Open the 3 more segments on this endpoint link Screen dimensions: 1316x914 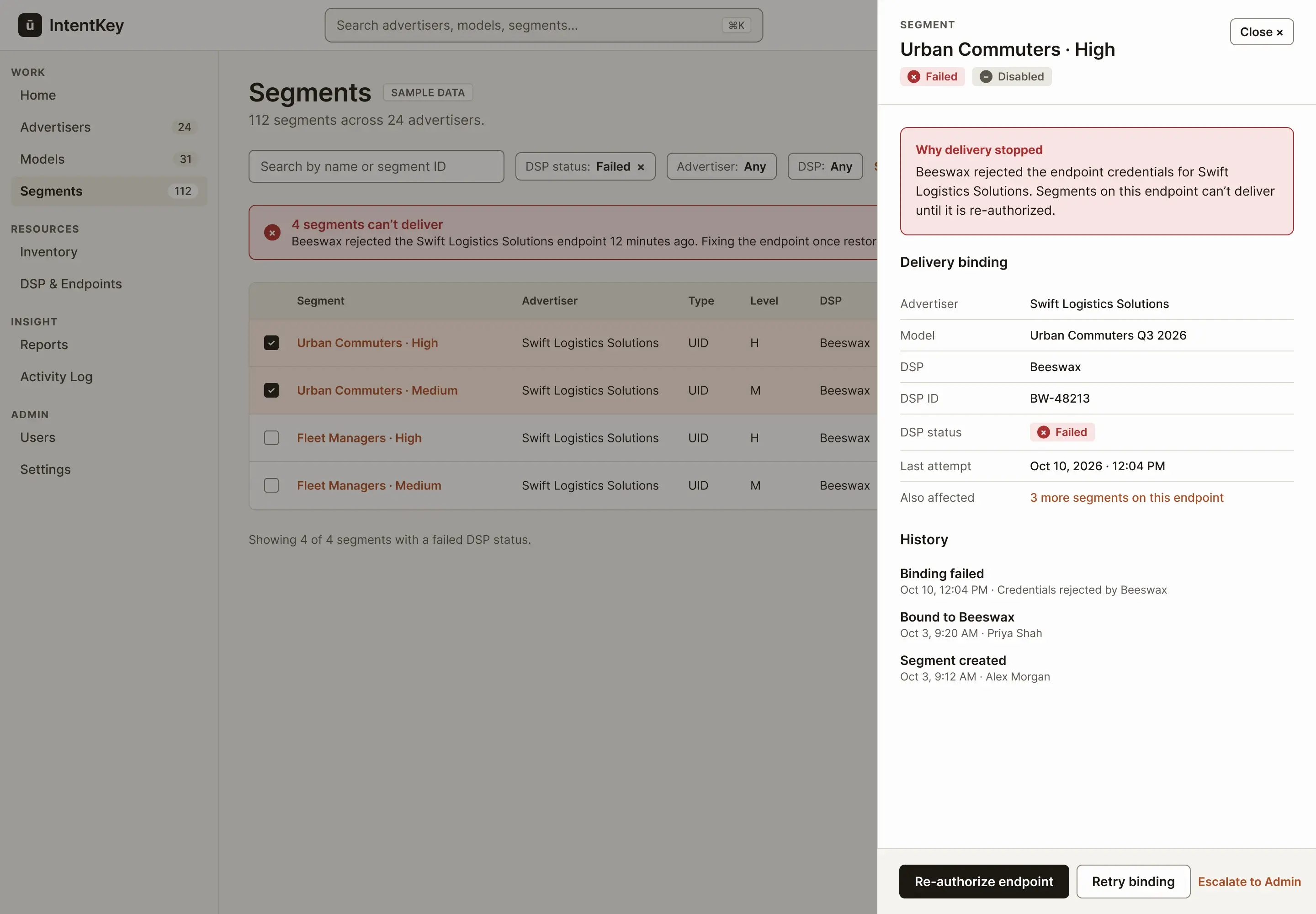(x=1126, y=498)
